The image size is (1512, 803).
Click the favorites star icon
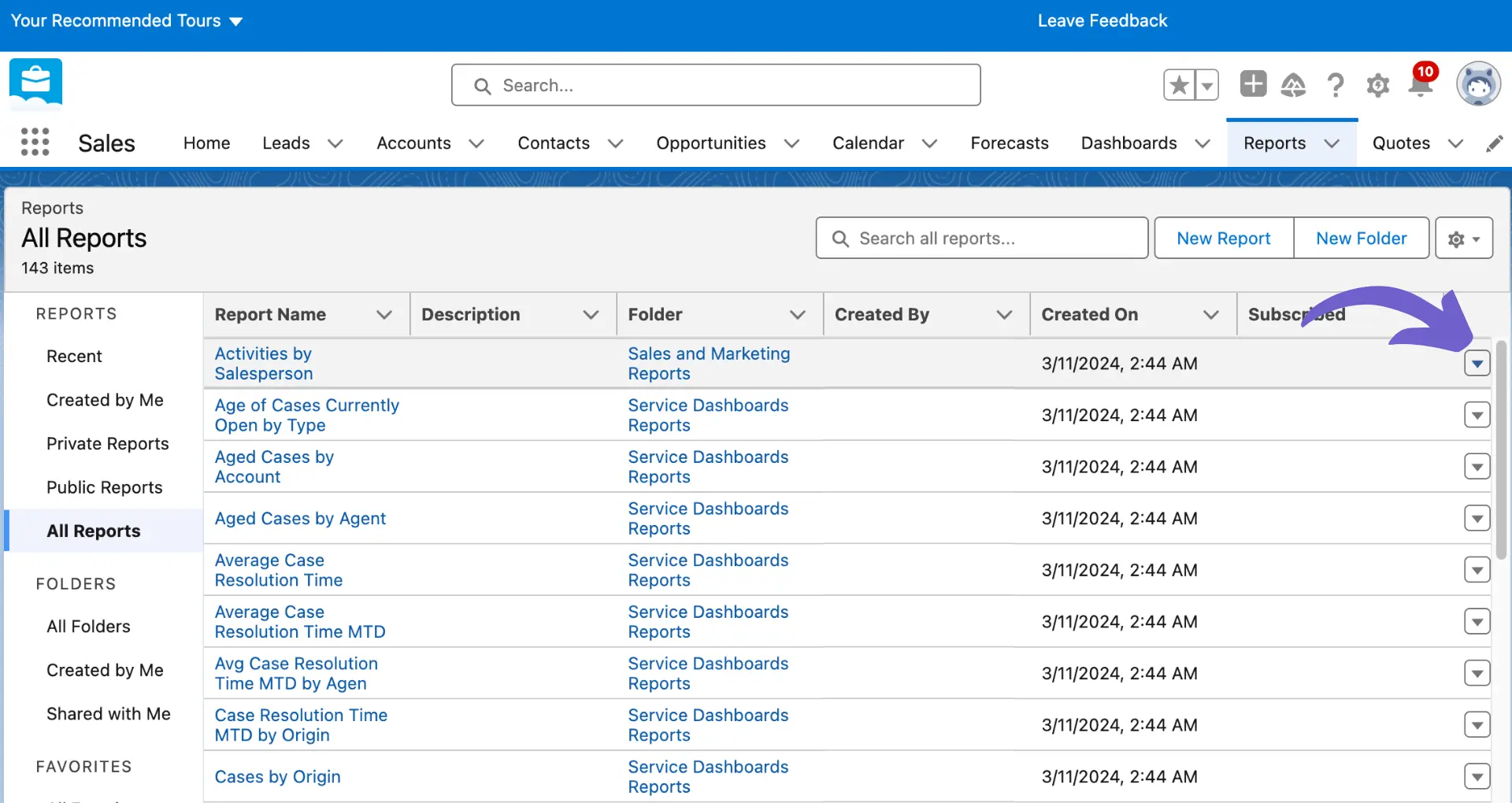1179,85
